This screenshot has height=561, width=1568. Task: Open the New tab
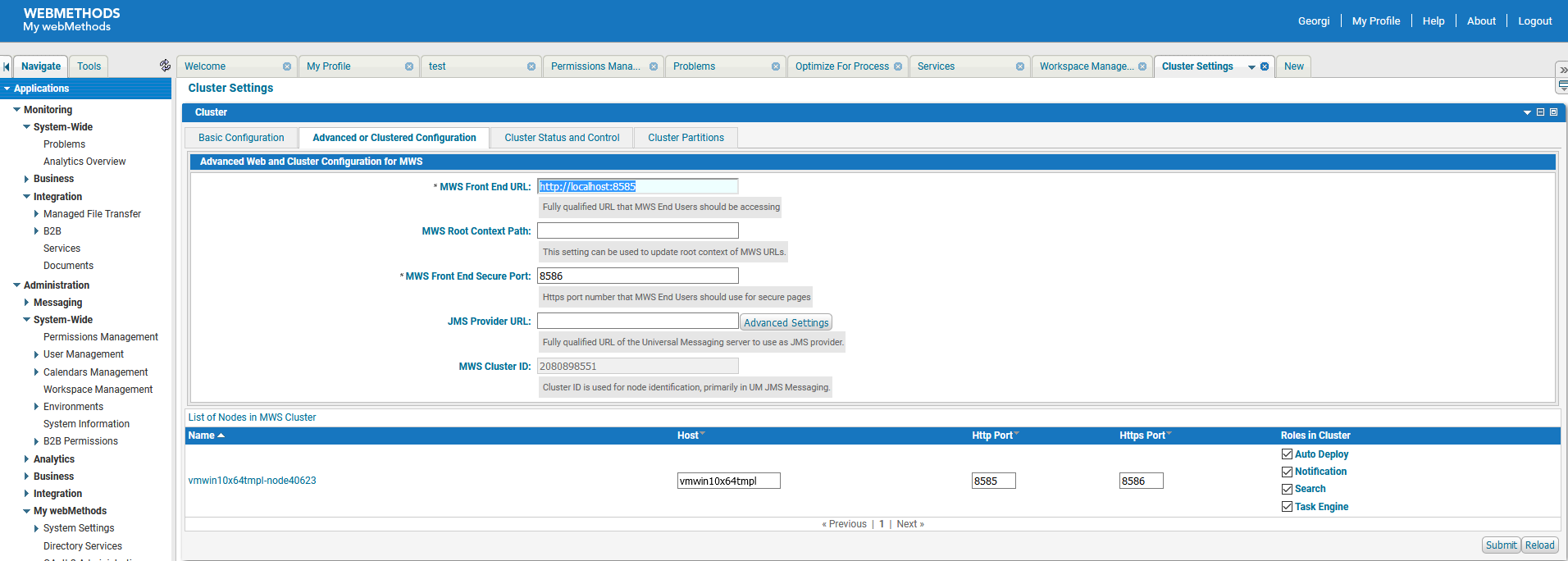[1294, 66]
